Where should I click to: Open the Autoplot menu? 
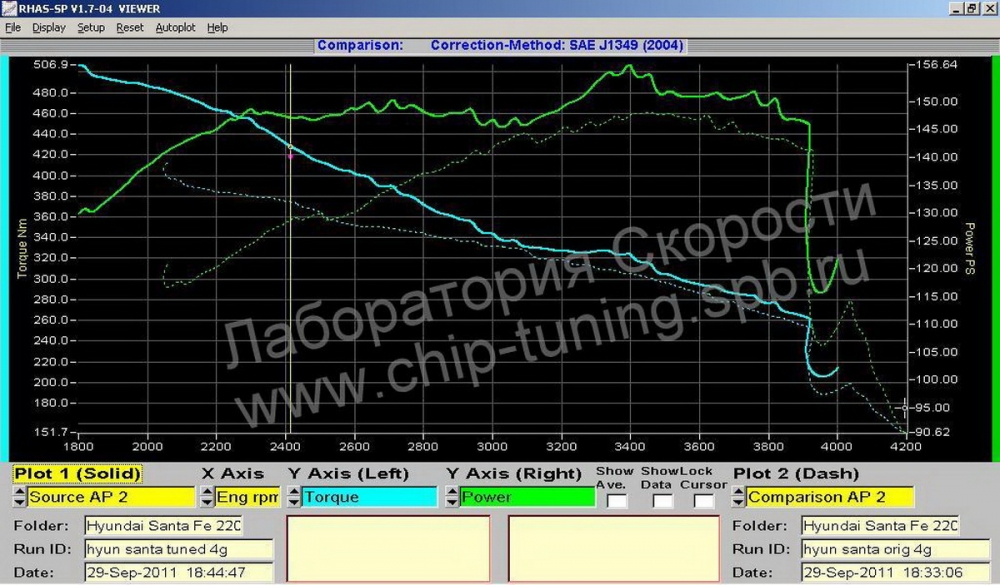[175, 27]
